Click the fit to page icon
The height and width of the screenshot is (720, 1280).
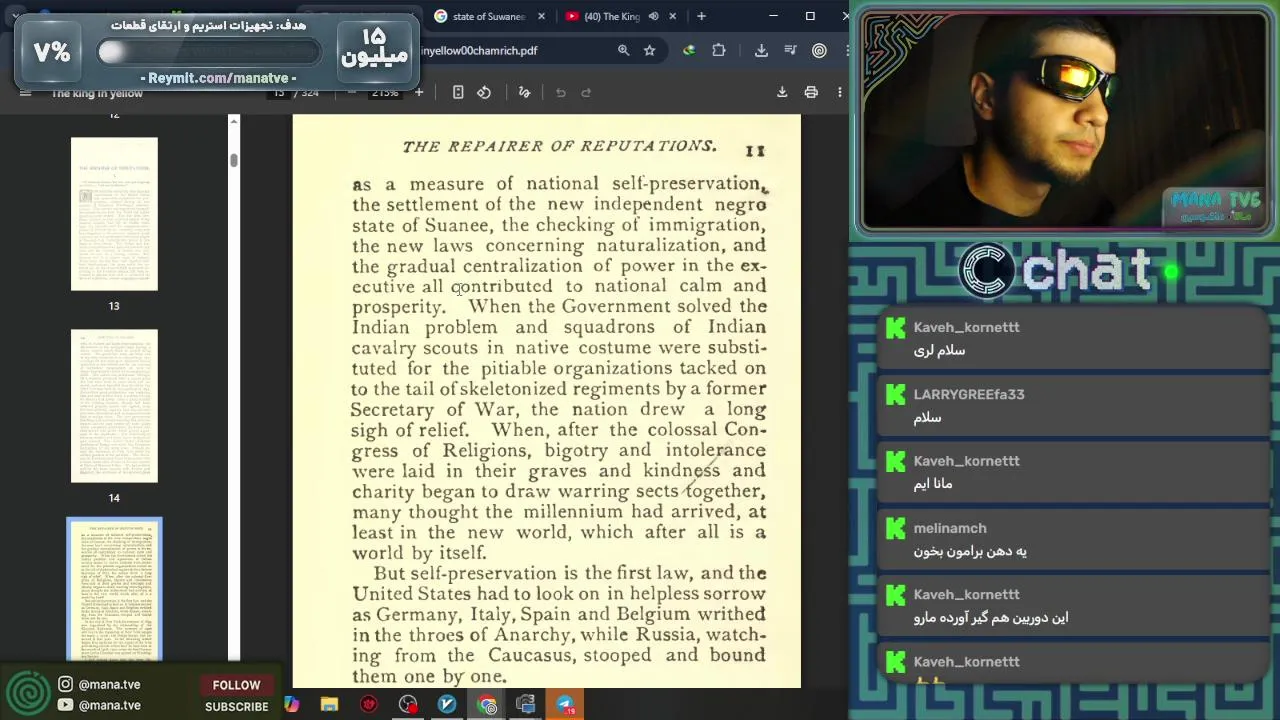[458, 92]
